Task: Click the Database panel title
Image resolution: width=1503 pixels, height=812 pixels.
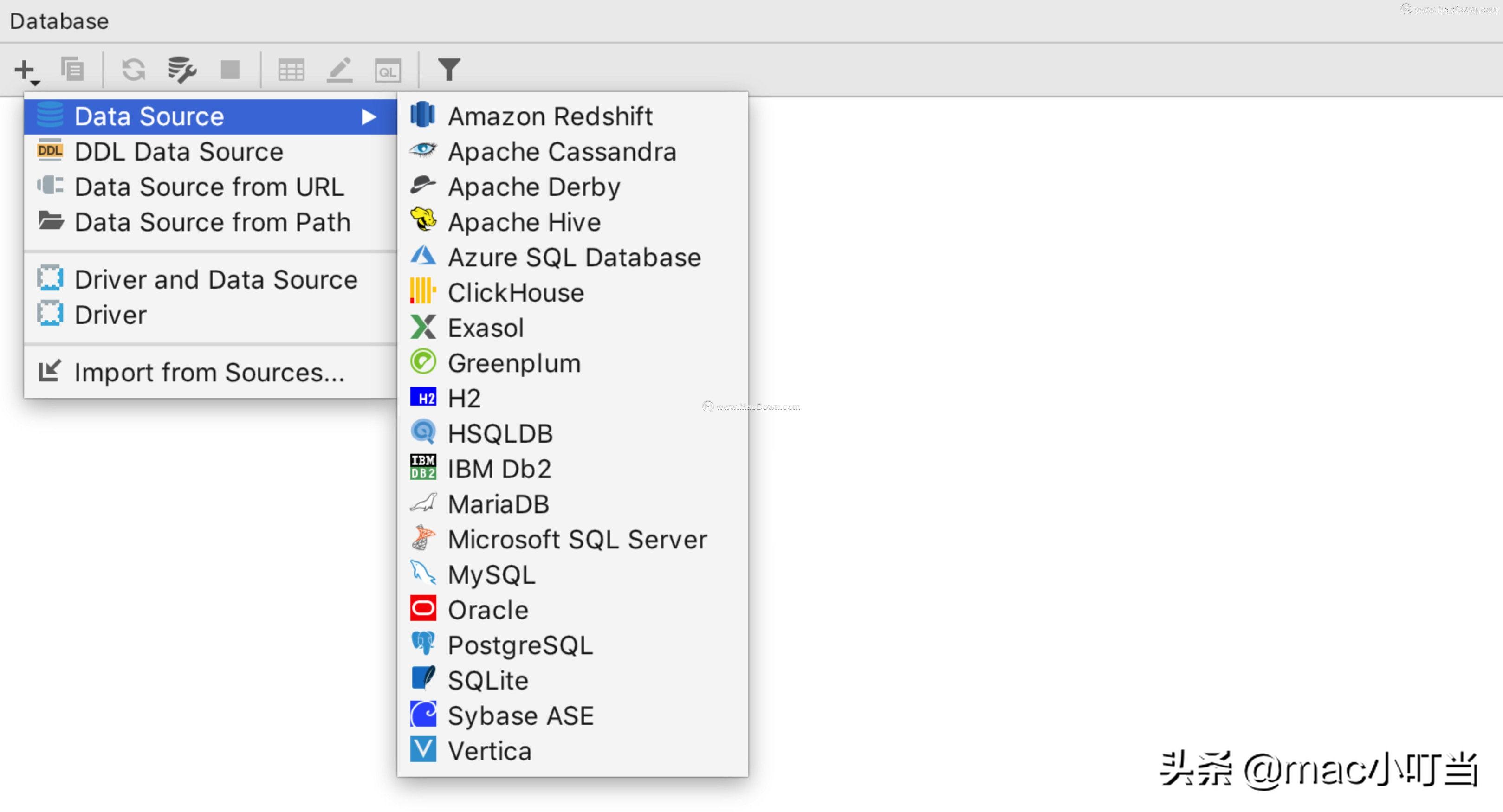Action: (58, 20)
